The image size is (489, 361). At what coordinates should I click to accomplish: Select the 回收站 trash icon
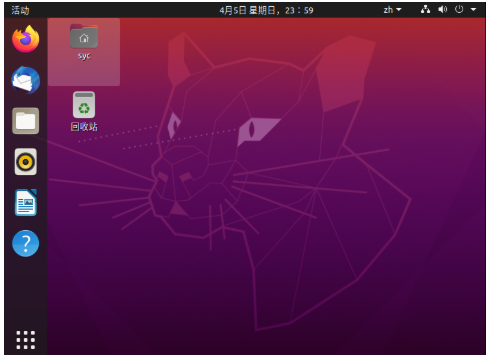coord(84,105)
